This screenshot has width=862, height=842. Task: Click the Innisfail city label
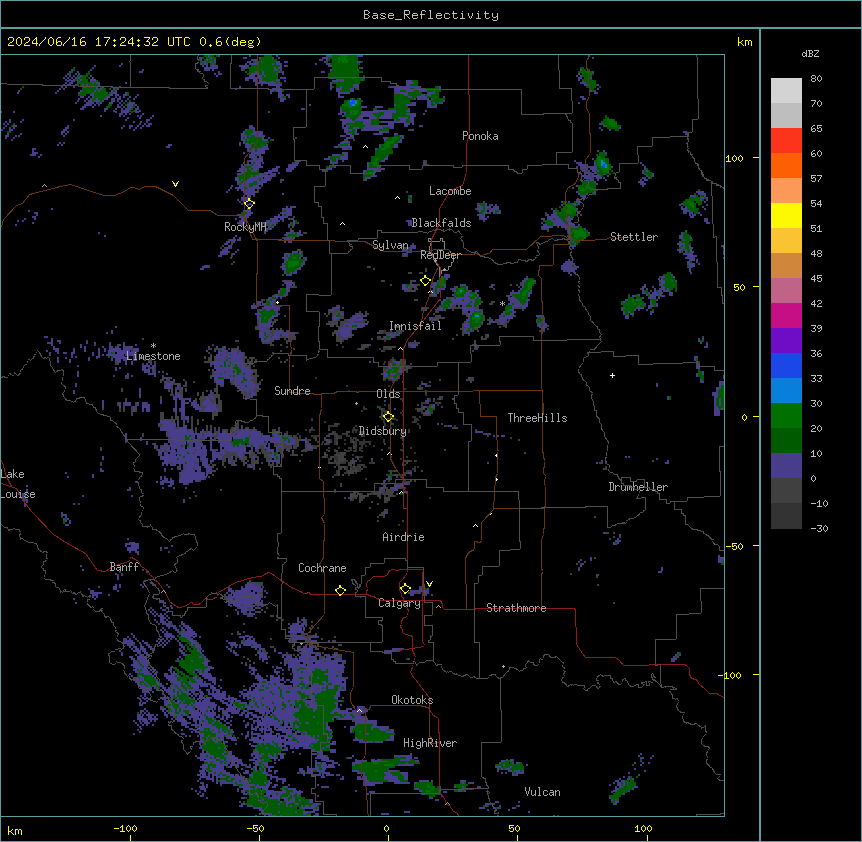(x=415, y=326)
